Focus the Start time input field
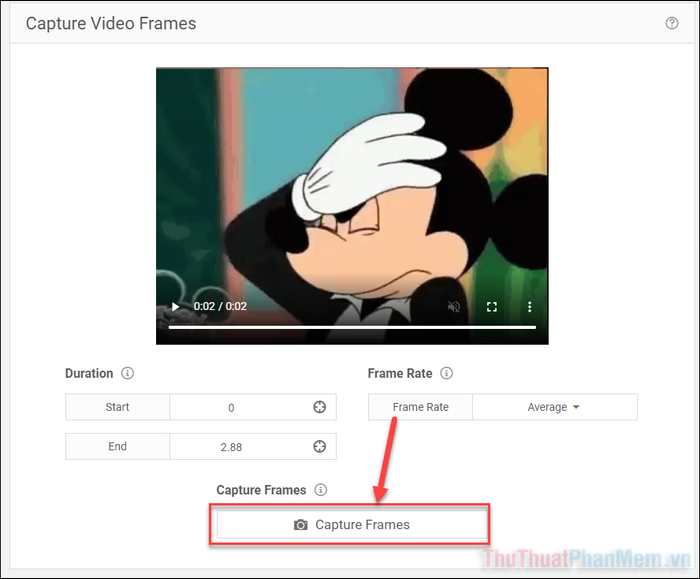The height and width of the screenshot is (579, 700). coord(231,407)
